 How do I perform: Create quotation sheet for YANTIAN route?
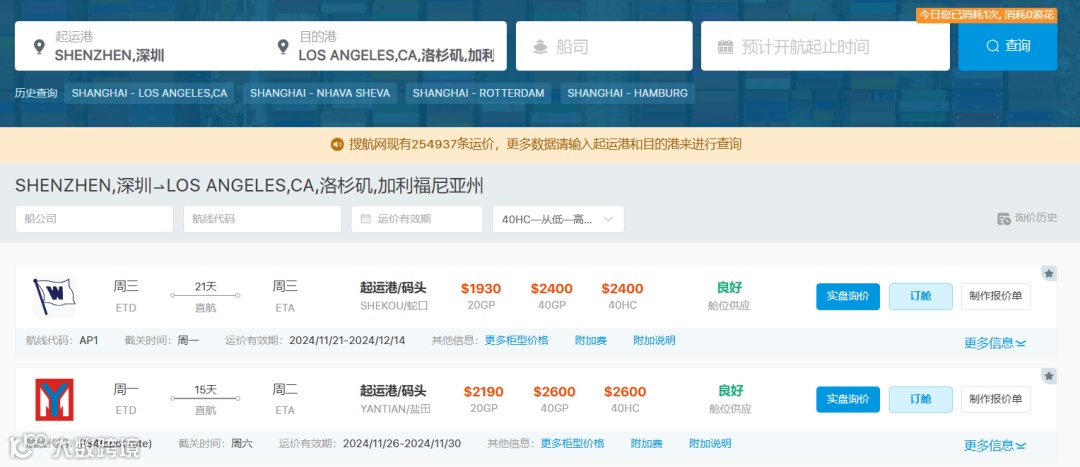tap(996, 399)
